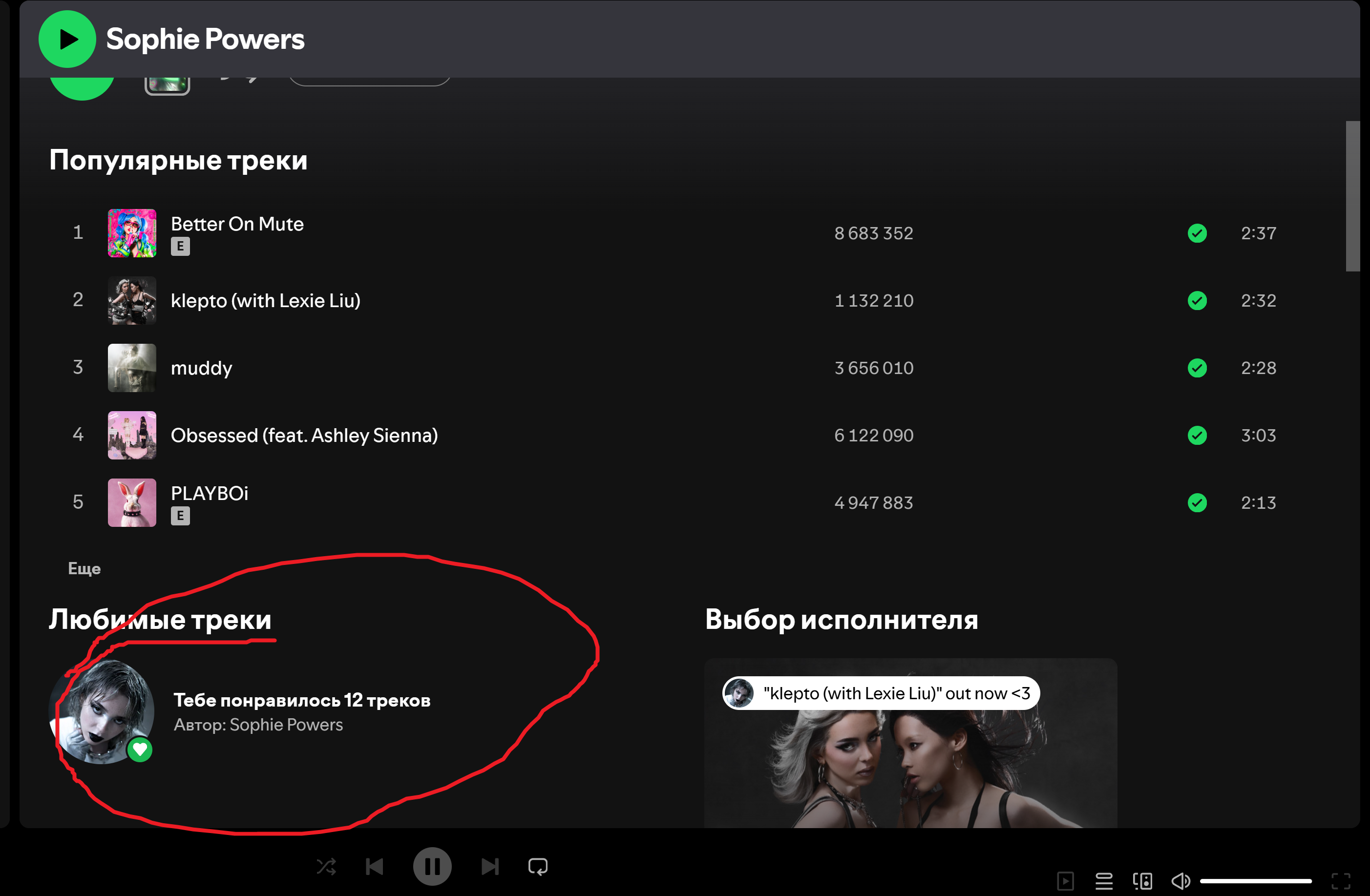Unsave Obsessed (feat. Ashley Sienna) via checkmark
1370x896 pixels.
(x=1197, y=435)
